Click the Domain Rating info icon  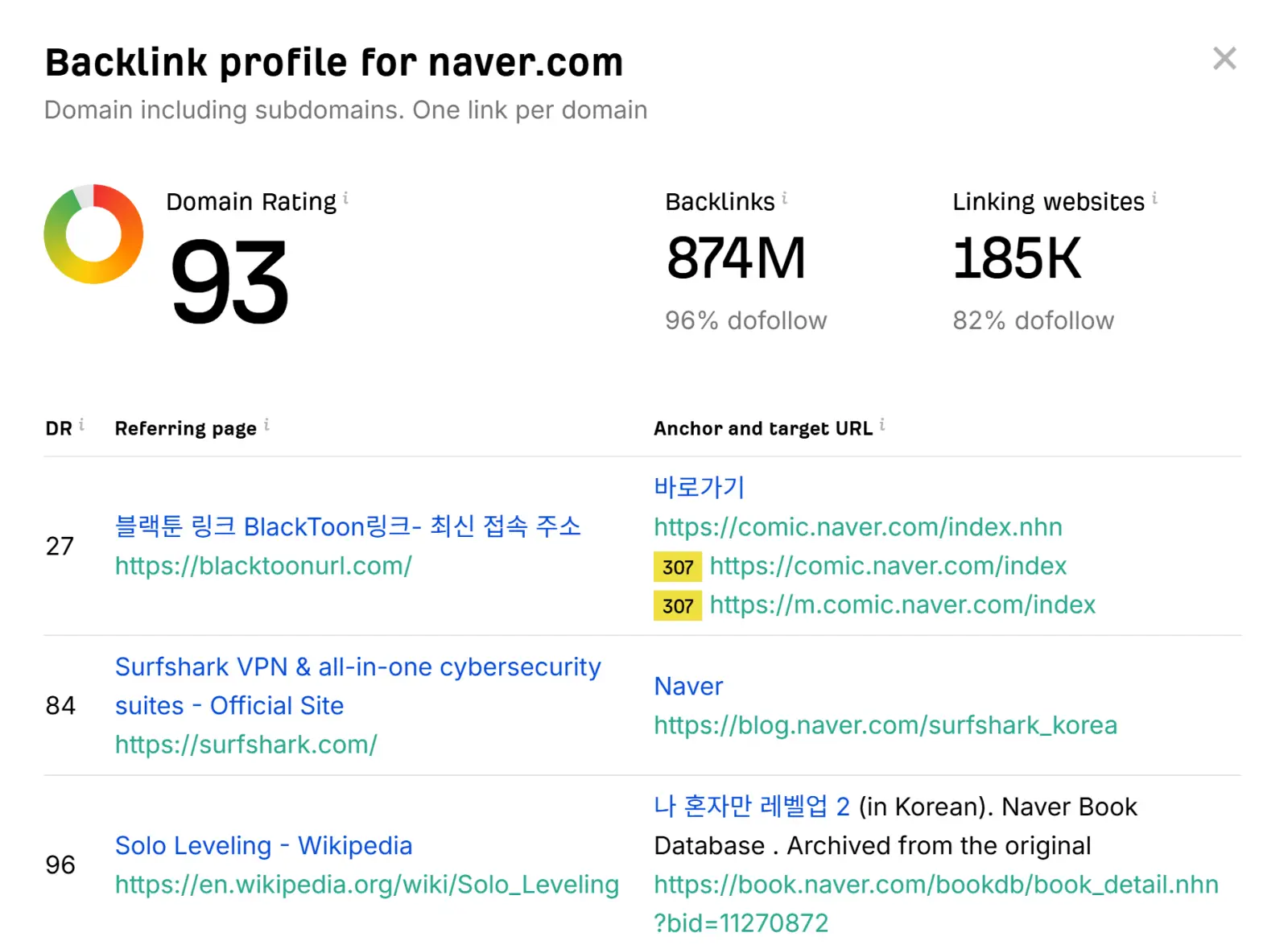(345, 197)
